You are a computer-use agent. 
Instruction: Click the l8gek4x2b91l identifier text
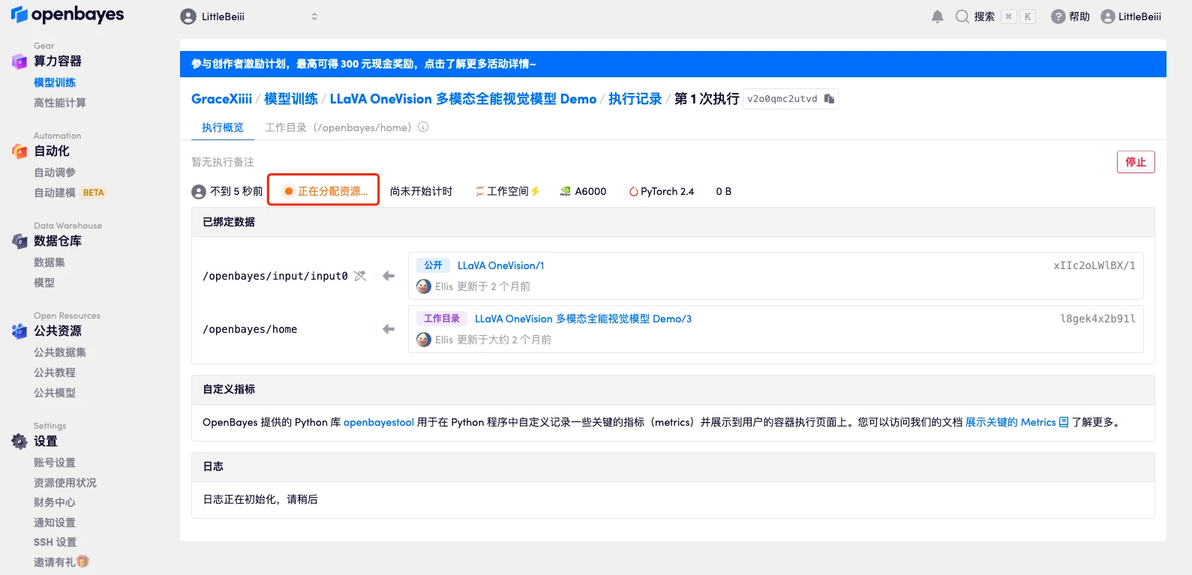click(1098, 319)
